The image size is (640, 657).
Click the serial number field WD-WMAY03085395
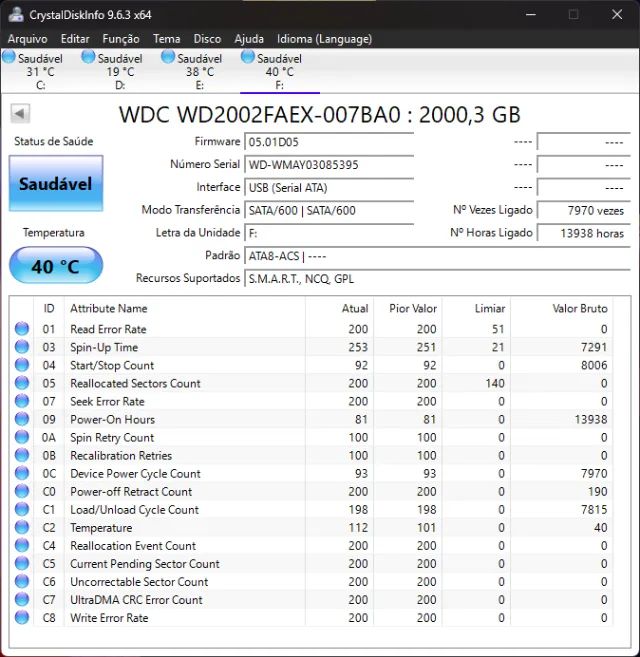[x=329, y=165]
